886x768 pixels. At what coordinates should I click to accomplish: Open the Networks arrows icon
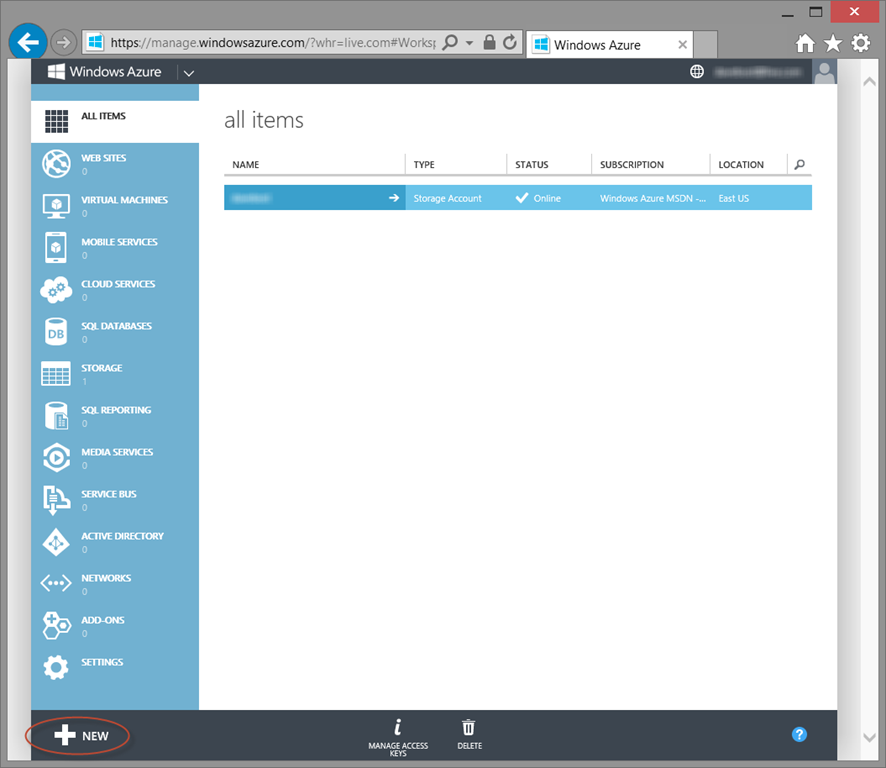[x=56, y=583]
